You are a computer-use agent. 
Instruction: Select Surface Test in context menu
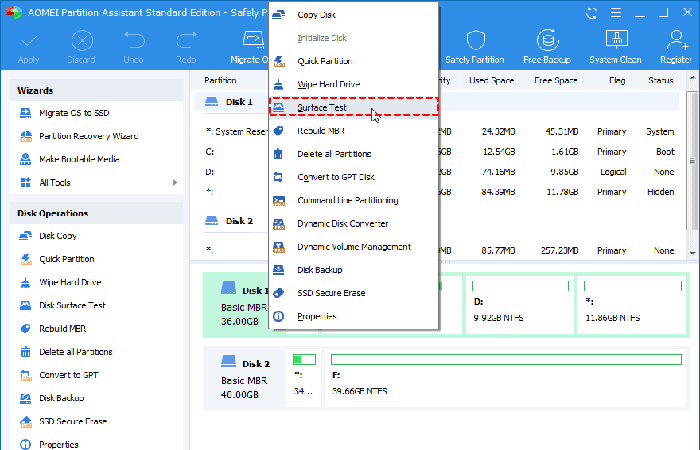[x=323, y=107]
